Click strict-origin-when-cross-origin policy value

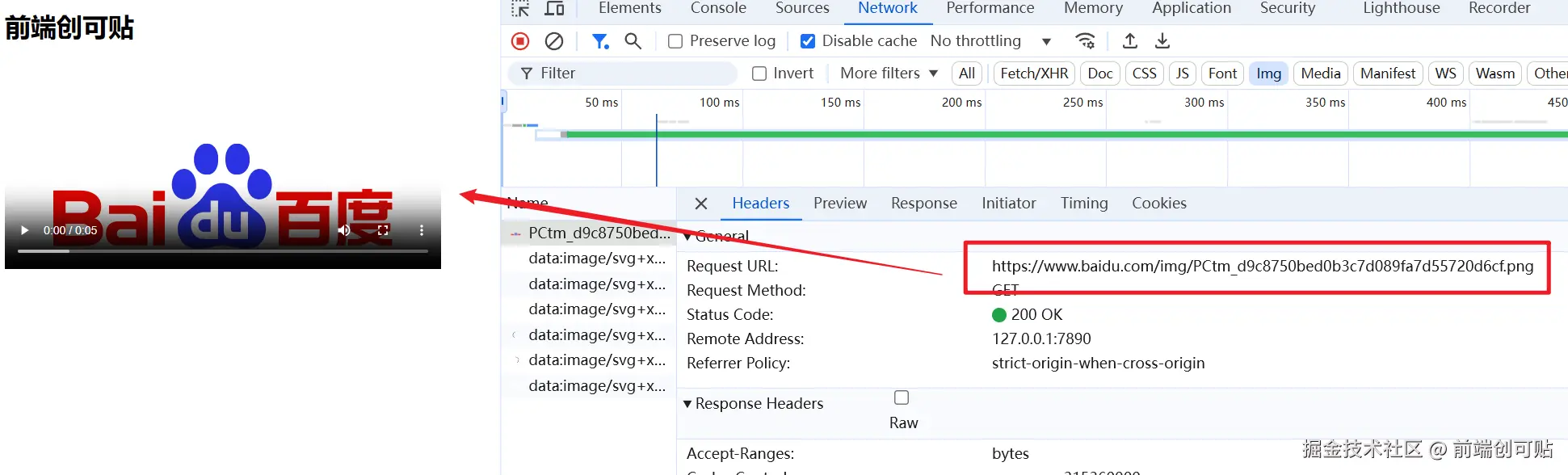(1098, 363)
